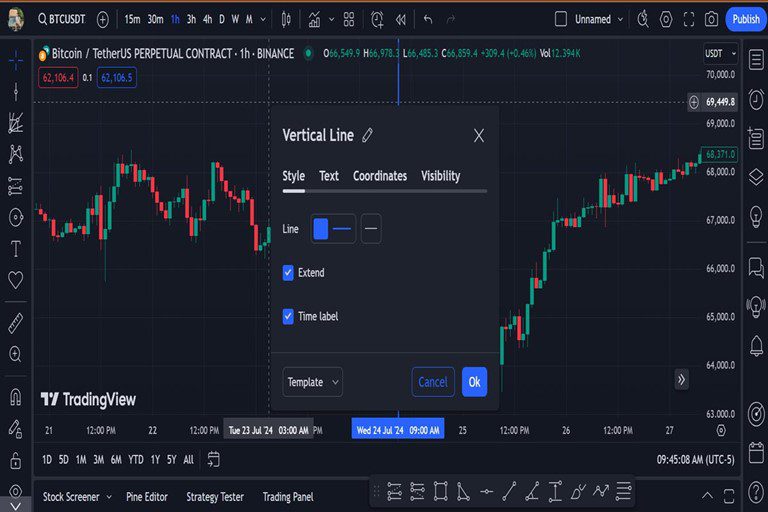
Task: Select the text annotation tool
Action: click(16, 249)
